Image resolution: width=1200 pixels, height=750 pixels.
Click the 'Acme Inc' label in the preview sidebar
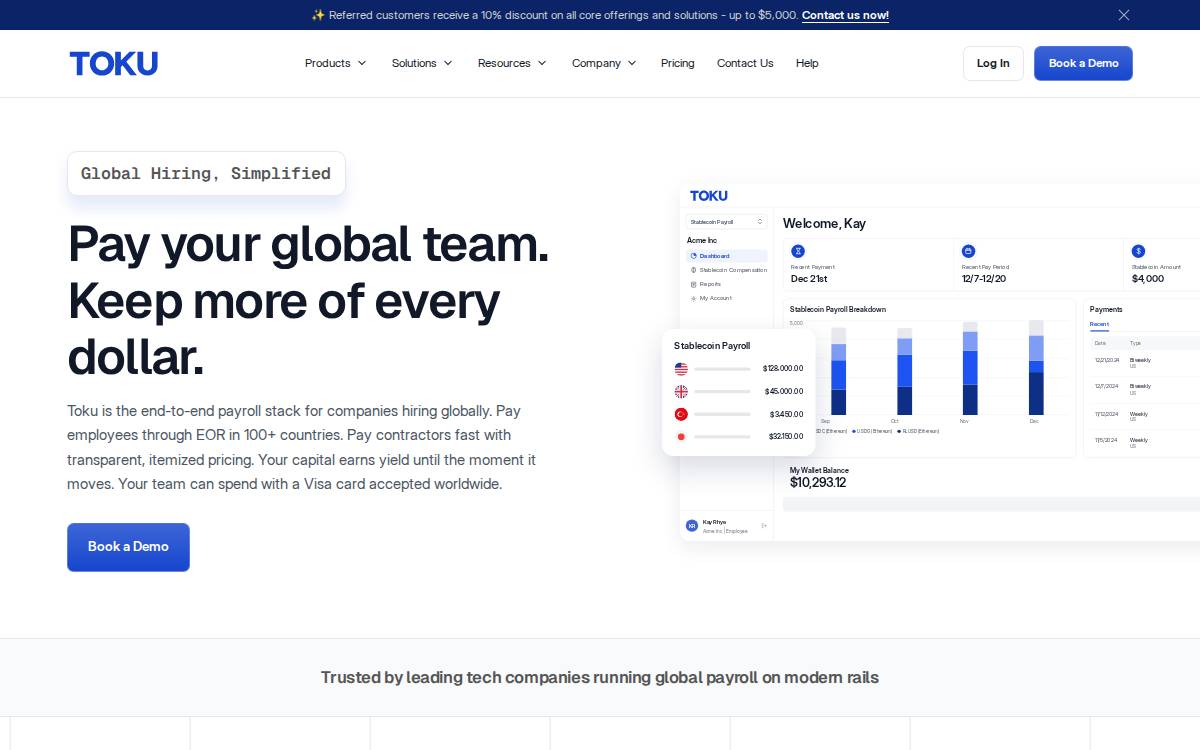coord(702,241)
